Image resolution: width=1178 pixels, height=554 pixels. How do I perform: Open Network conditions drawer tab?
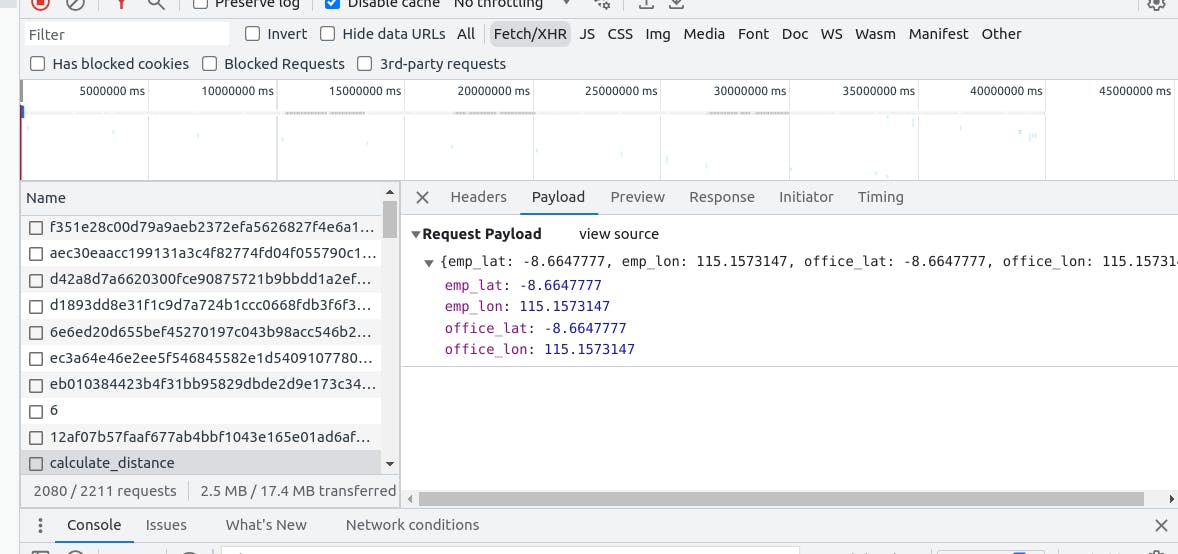coord(412,525)
